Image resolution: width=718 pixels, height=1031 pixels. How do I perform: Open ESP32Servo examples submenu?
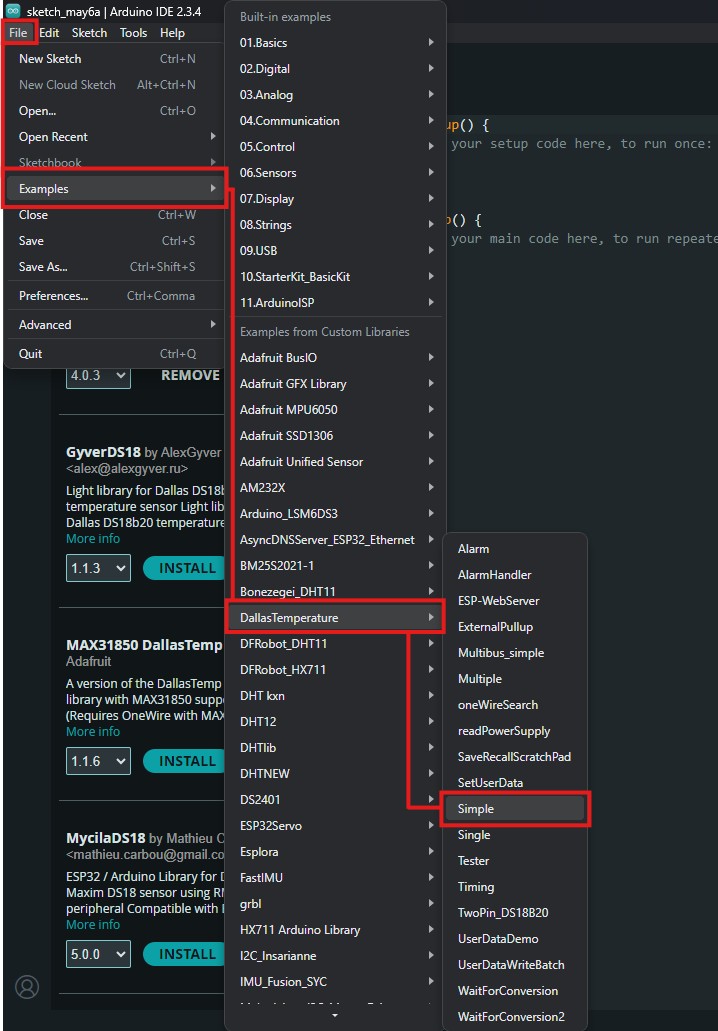coord(336,826)
